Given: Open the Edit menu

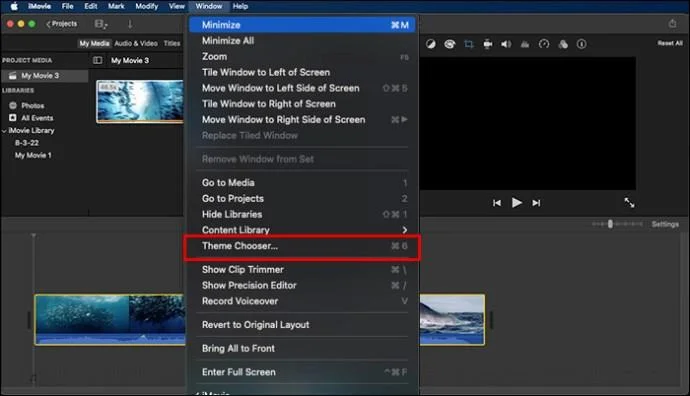Looking at the screenshot, I should 91,6.
